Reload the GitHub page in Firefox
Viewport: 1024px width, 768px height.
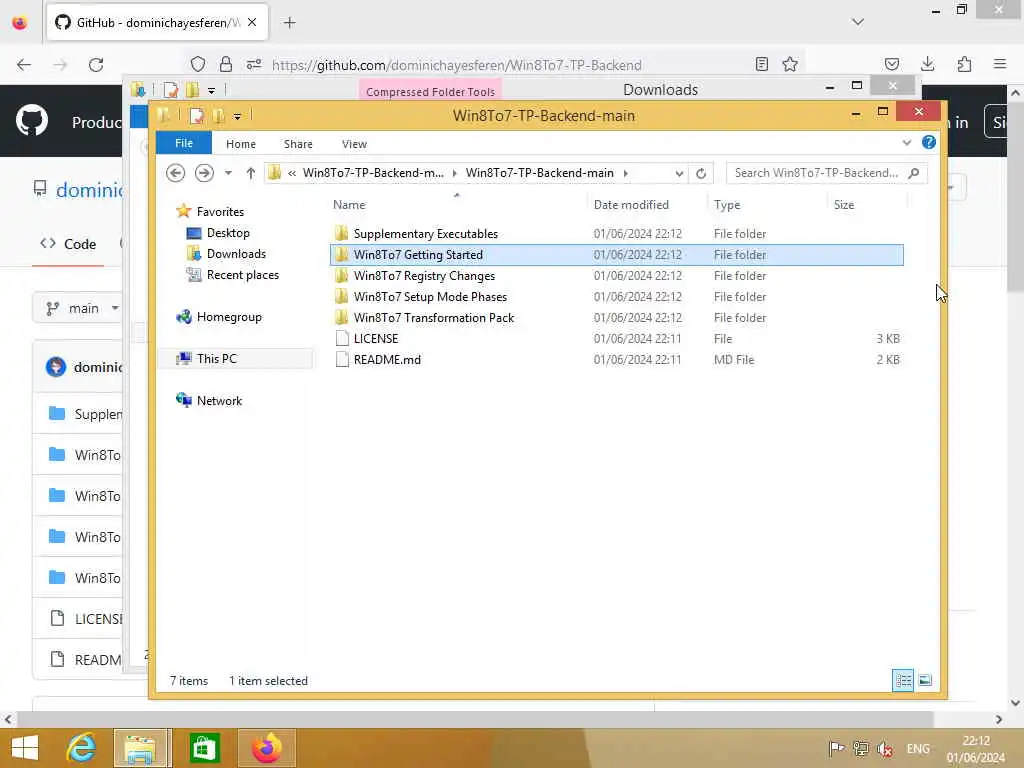coord(96,65)
